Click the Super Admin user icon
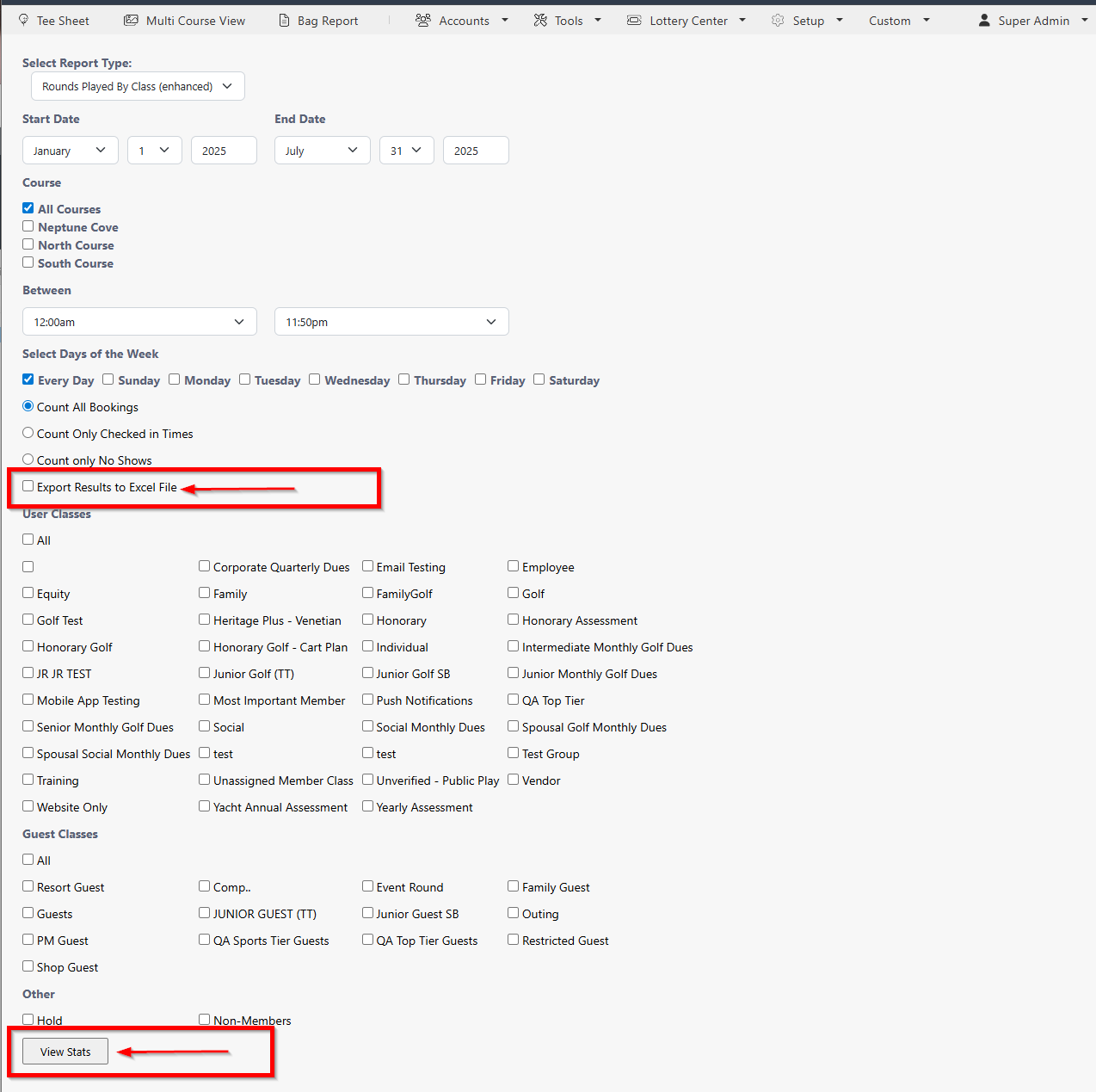The width and height of the screenshot is (1096, 1092). pos(984,20)
